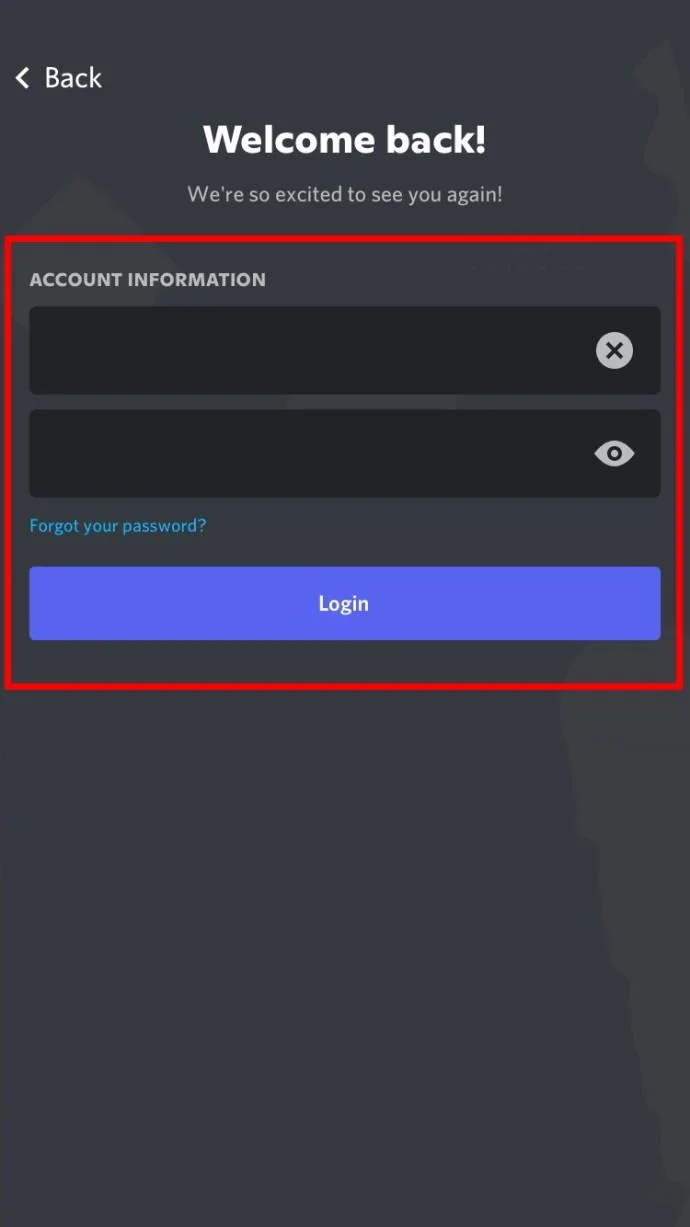Go back via the 'Back' text label
This screenshot has height=1227, width=690.
(x=73, y=78)
